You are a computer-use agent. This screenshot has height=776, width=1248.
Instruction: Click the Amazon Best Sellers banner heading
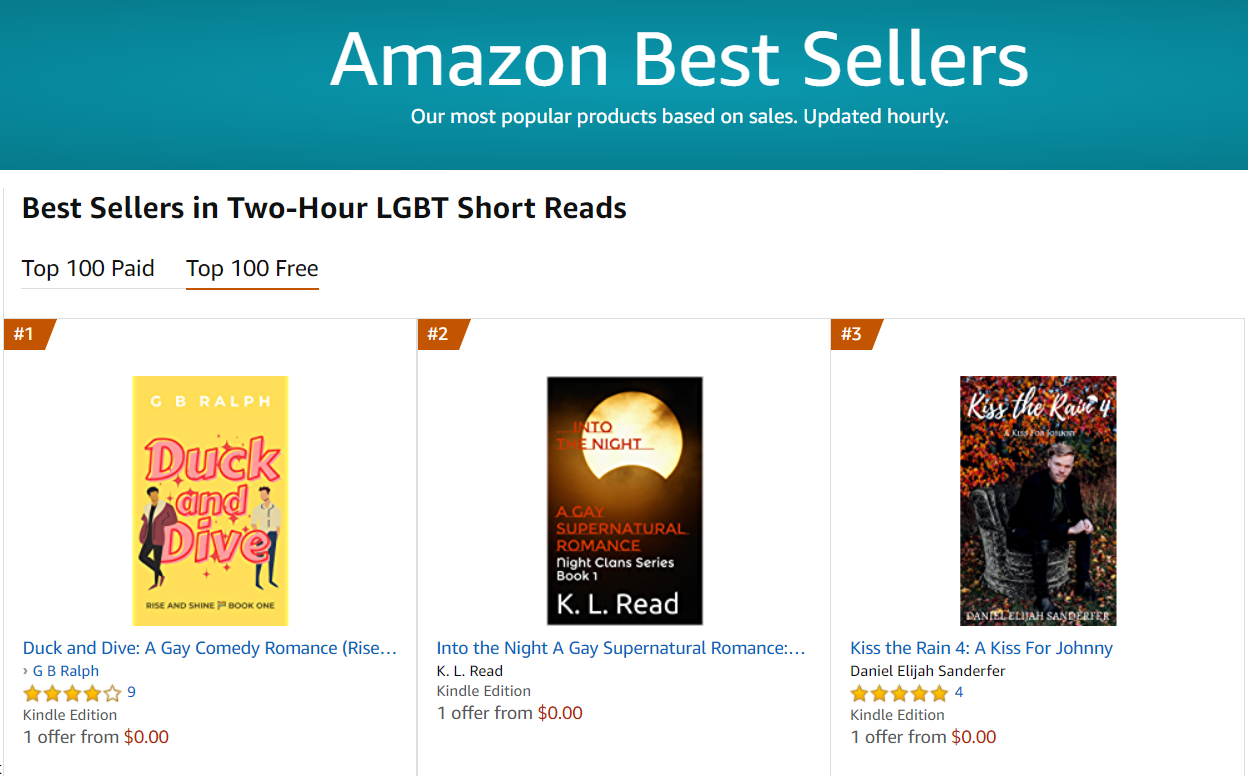[x=679, y=60]
